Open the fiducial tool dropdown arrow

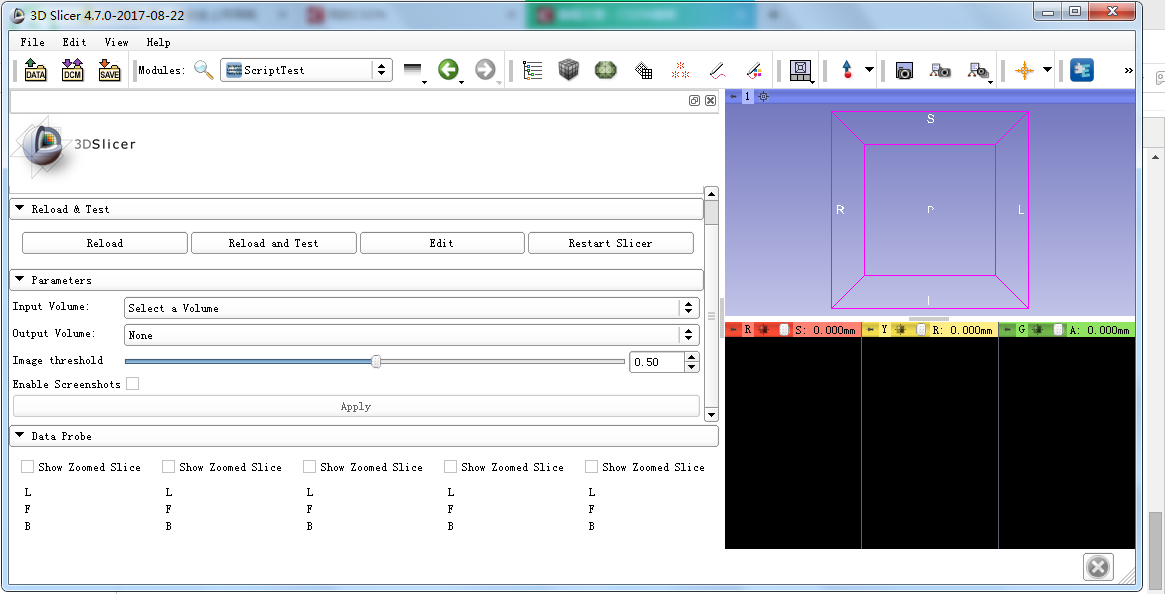pos(869,70)
